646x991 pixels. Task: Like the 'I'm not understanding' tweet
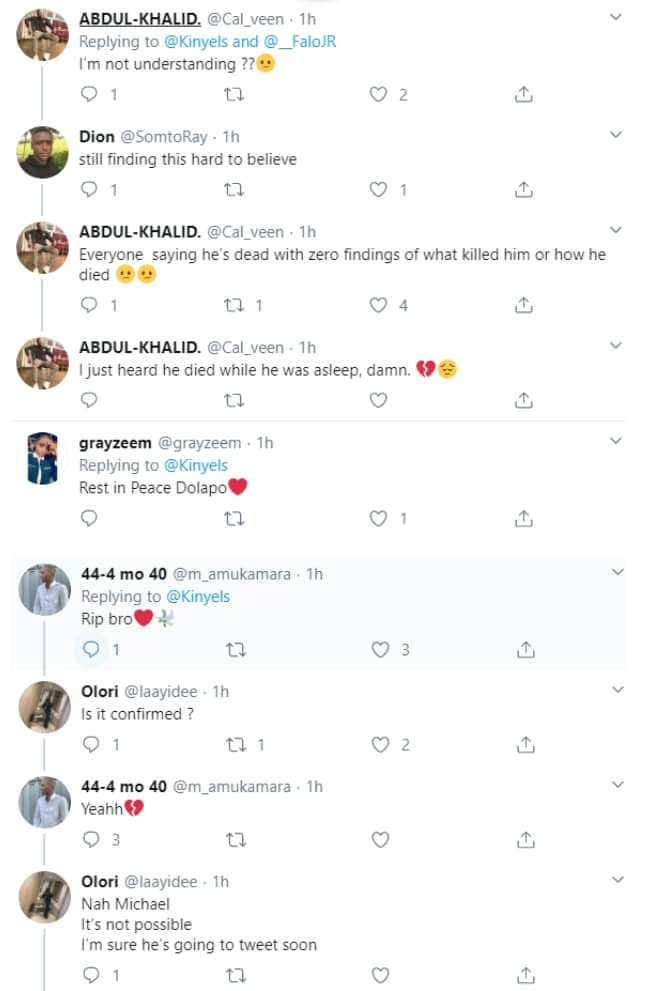click(x=379, y=95)
